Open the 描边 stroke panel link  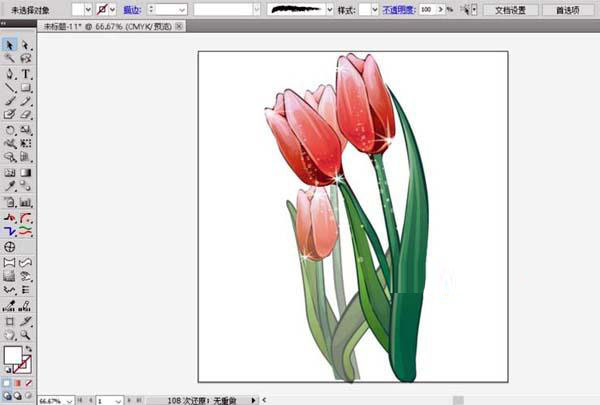[x=132, y=10]
